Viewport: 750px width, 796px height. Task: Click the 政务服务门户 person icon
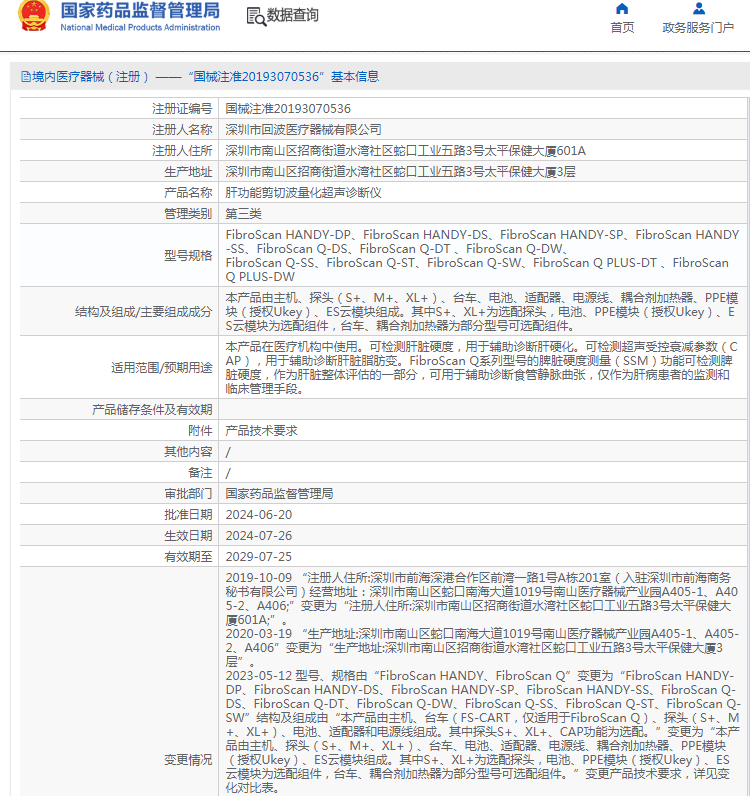point(699,8)
